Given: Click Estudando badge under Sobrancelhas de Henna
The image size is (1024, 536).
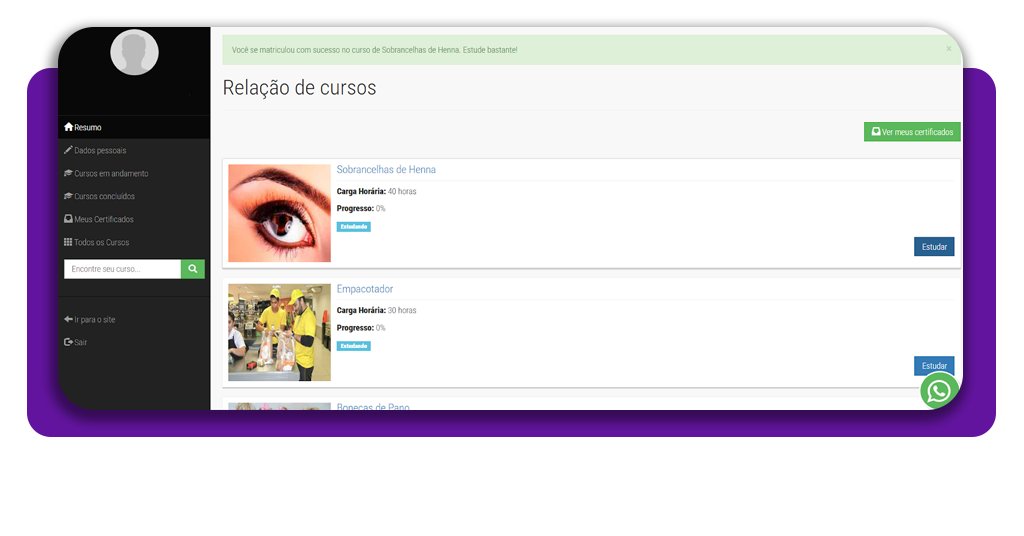Looking at the screenshot, I should pyautogui.click(x=353, y=227).
